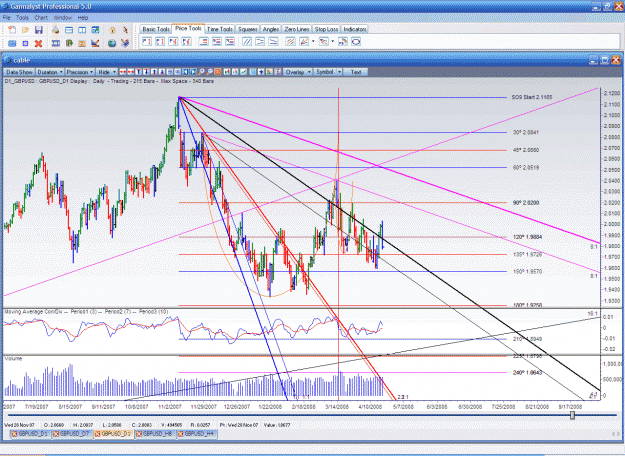Click the SO9 Start 2.1165 level label
The image size is (625, 456).
[x=532, y=97]
